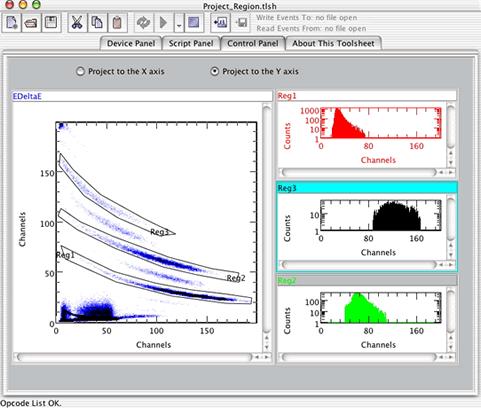Viewport: 481px width, 408px height.
Task: Switch to the Device Panel tab
Action: 131,44
